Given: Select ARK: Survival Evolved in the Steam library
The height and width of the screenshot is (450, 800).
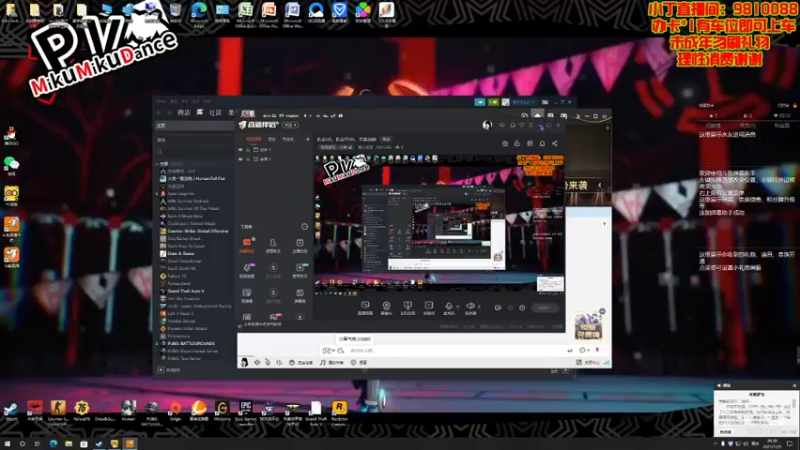Looking at the screenshot, I should pos(190,201).
